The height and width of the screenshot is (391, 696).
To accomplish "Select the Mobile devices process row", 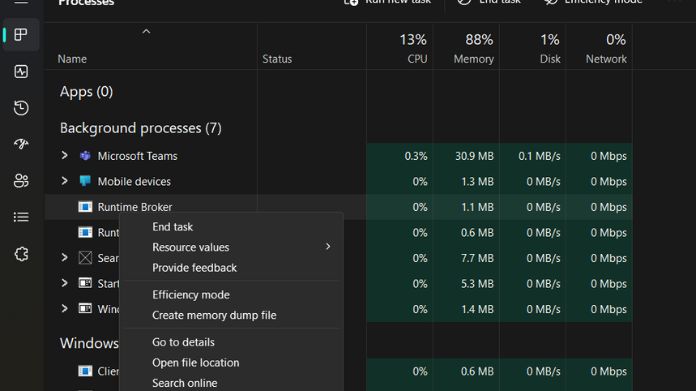I will (x=338, y=181).
